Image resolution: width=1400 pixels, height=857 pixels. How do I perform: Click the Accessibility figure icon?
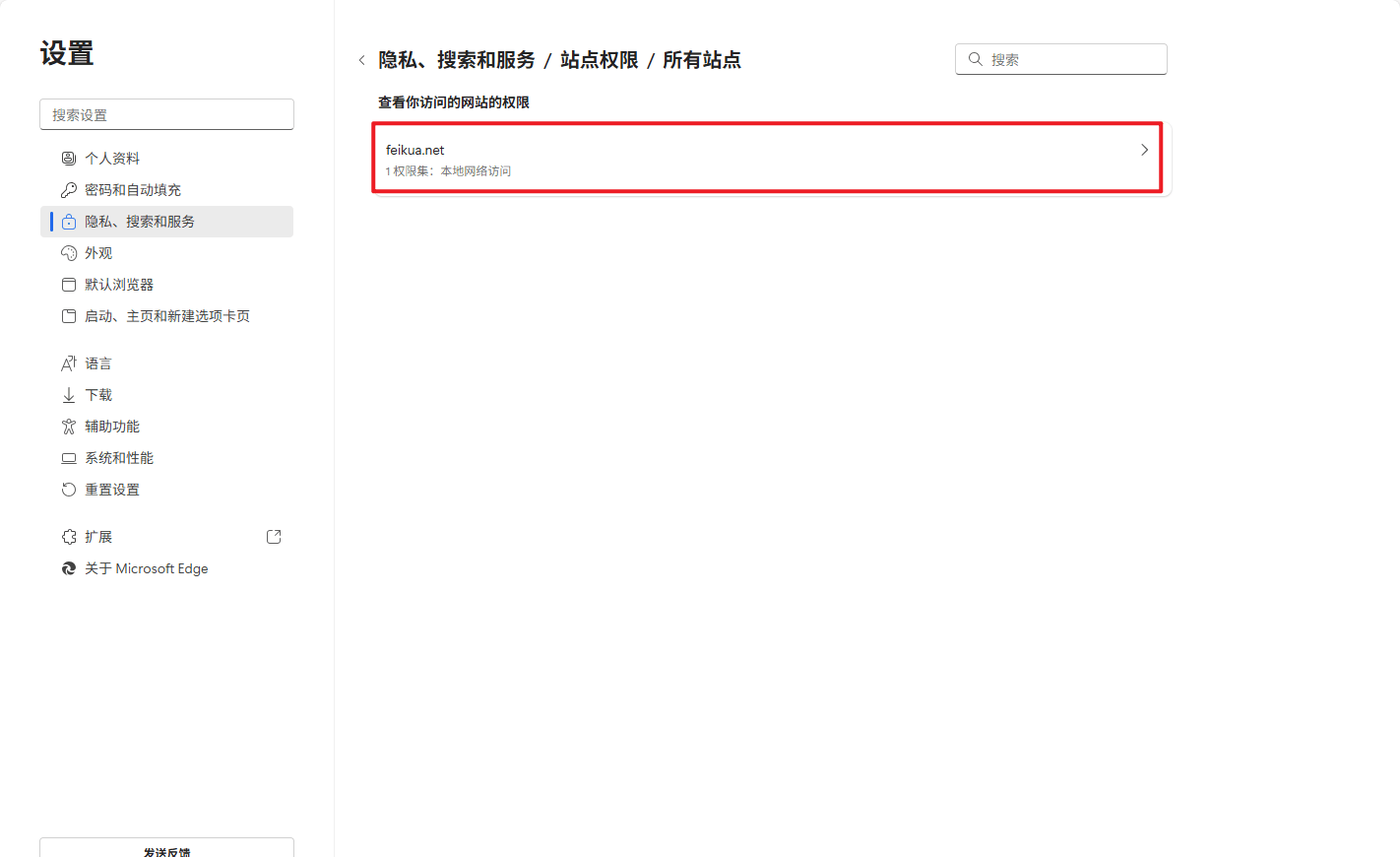[x=69, y=427]
